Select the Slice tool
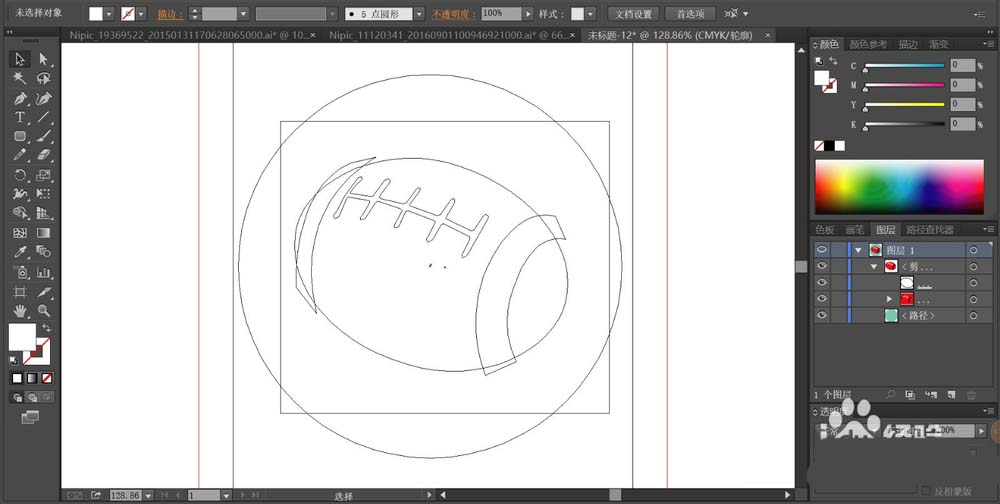The image size is (1000, 504). [43, 292]
